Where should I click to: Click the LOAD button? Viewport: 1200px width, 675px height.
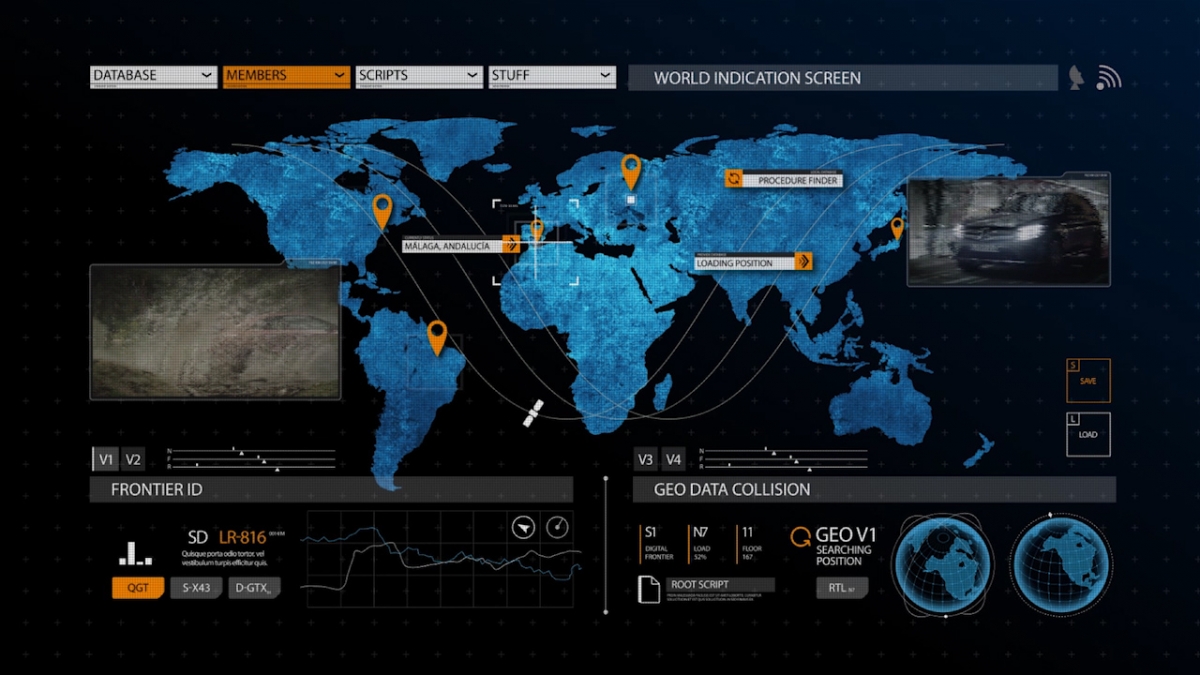coord(1088,434)
